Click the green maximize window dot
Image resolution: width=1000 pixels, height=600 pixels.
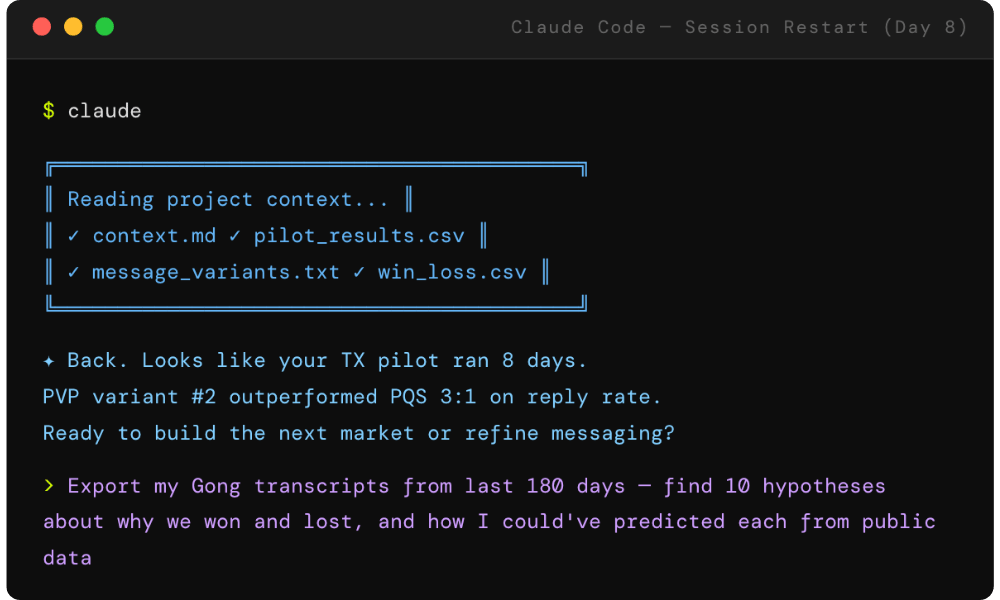[x=105, y=27]
